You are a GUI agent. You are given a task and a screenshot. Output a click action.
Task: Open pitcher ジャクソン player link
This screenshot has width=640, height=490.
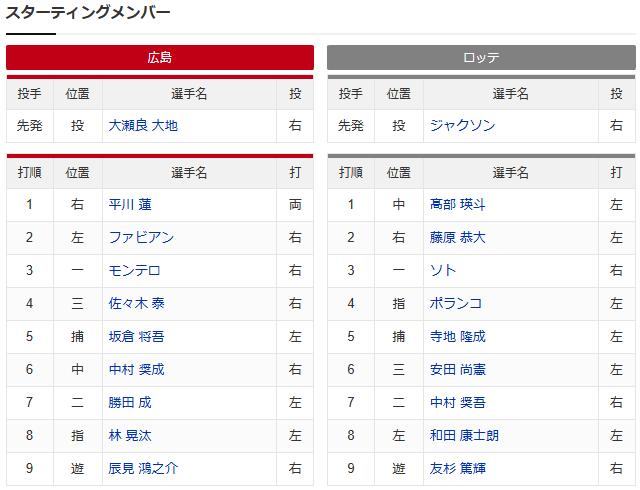462,125
